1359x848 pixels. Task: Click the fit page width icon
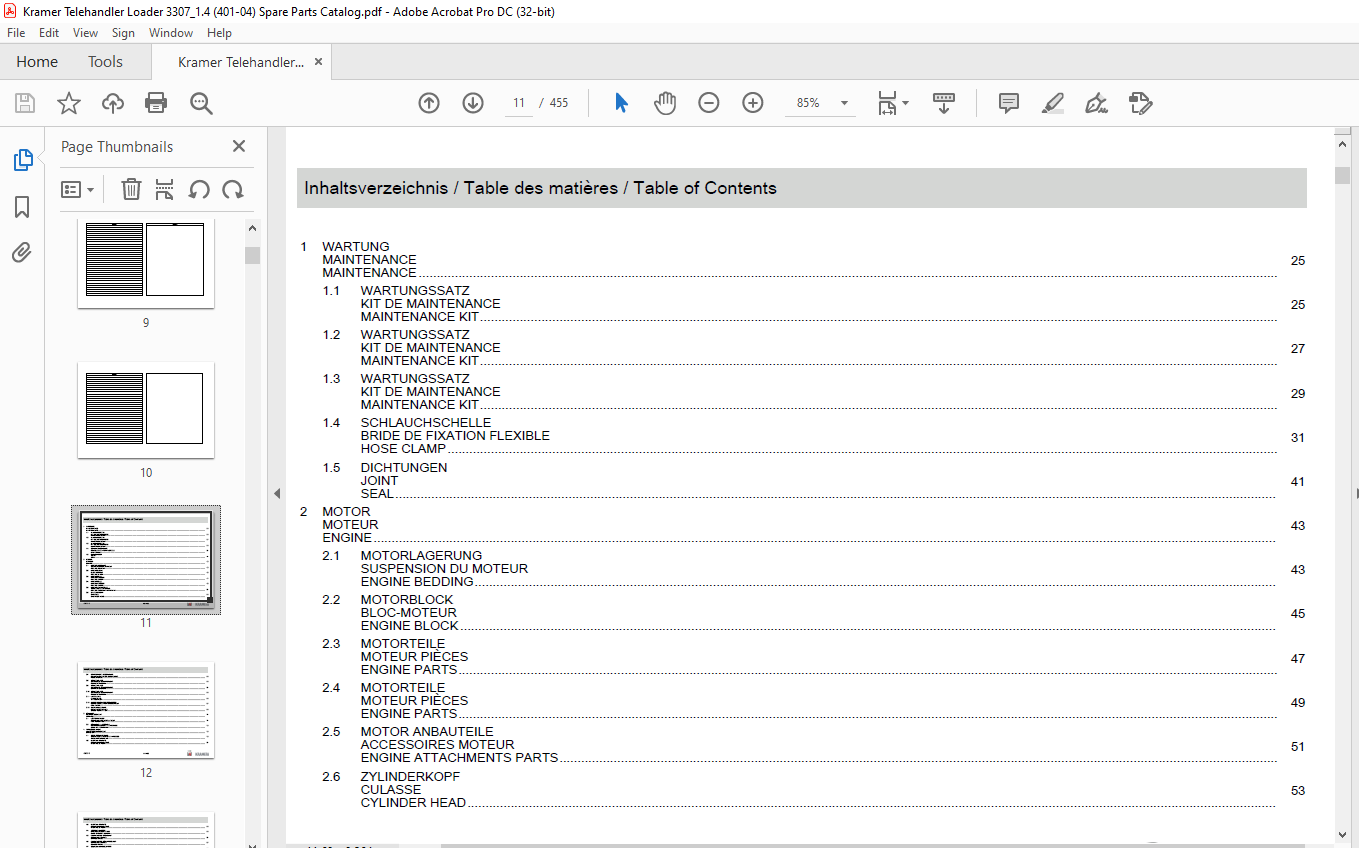point(887,103)
